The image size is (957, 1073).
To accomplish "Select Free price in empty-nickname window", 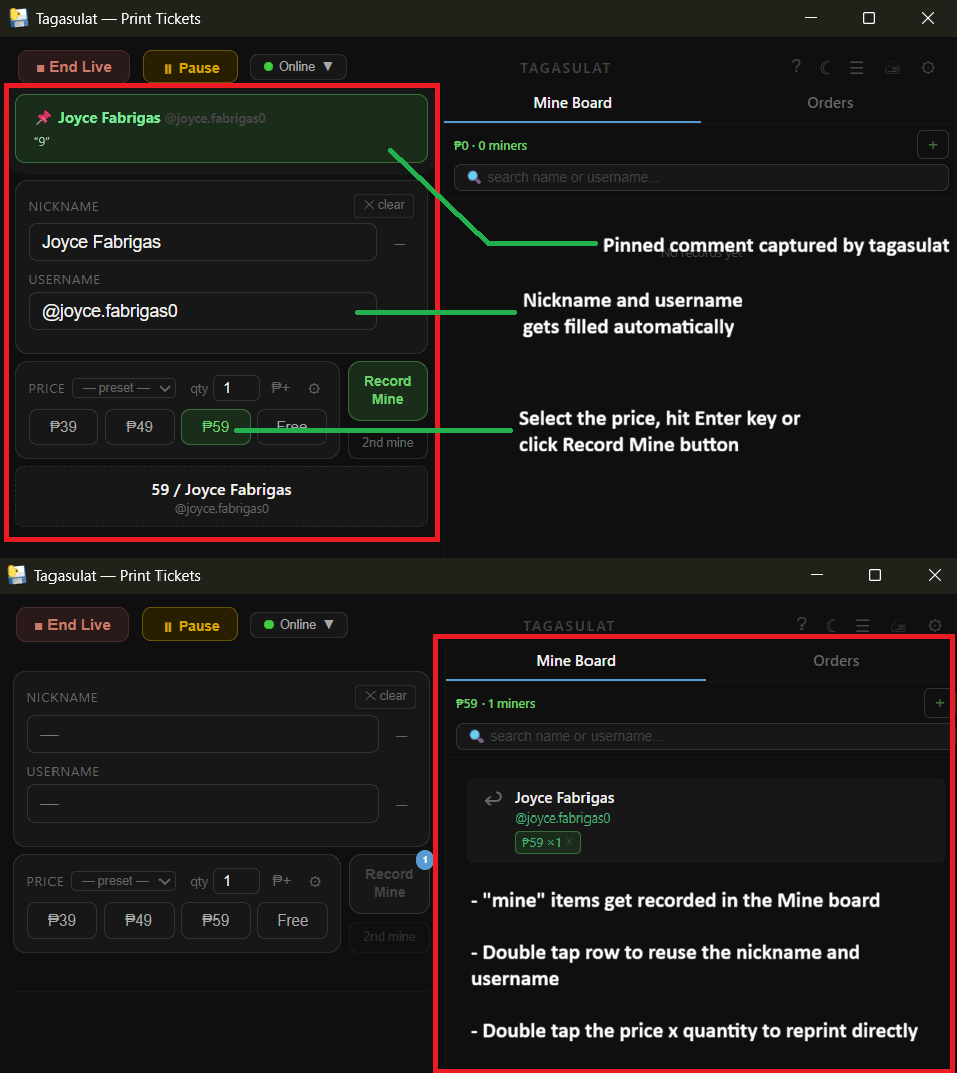I will pos(292,920).
